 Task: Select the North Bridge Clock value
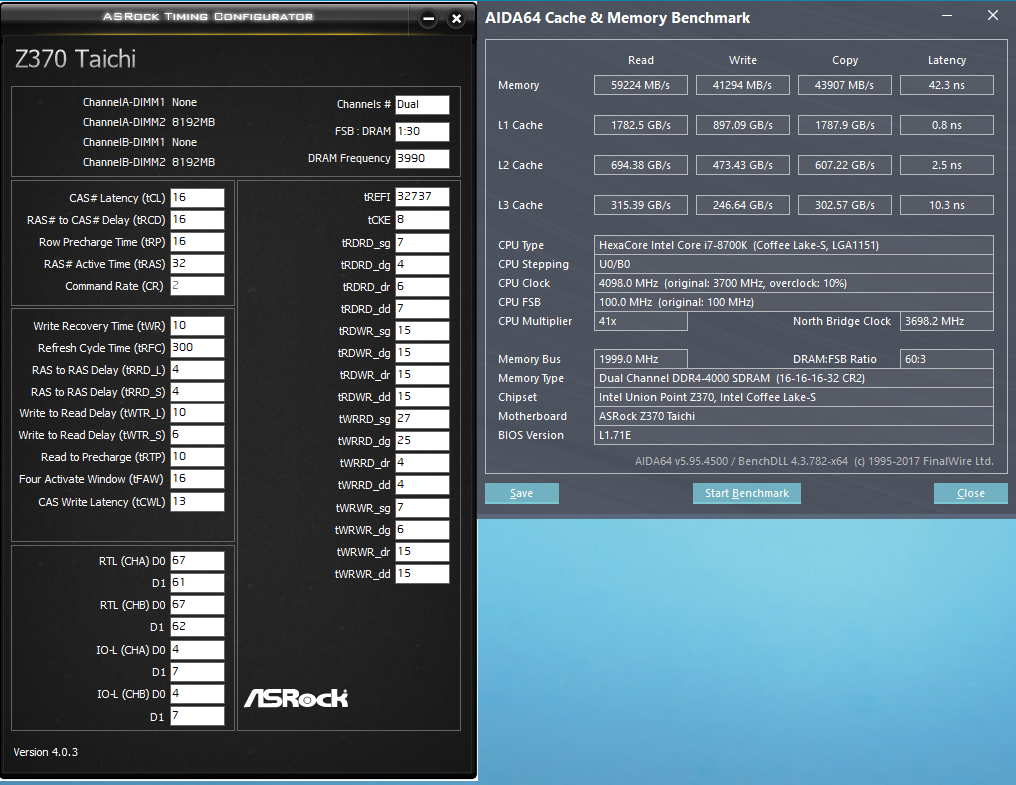coord(947,322)
